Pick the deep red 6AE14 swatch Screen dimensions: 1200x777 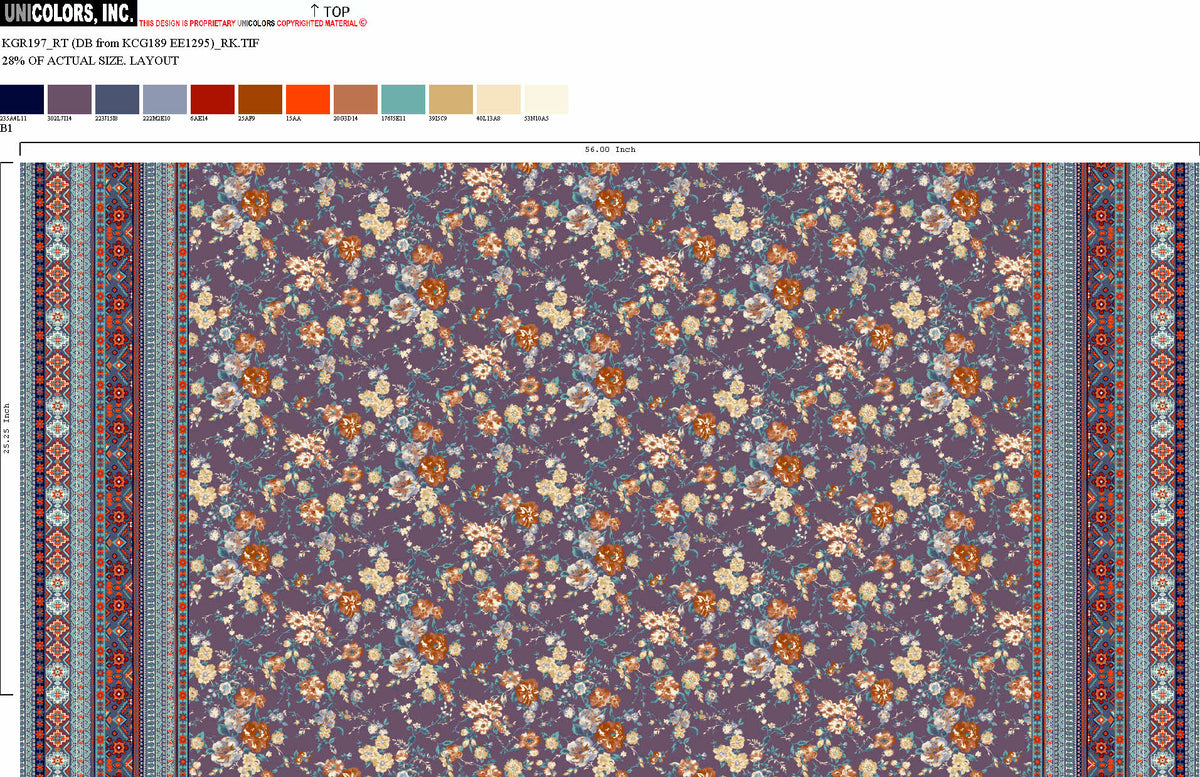coord(212,99)
